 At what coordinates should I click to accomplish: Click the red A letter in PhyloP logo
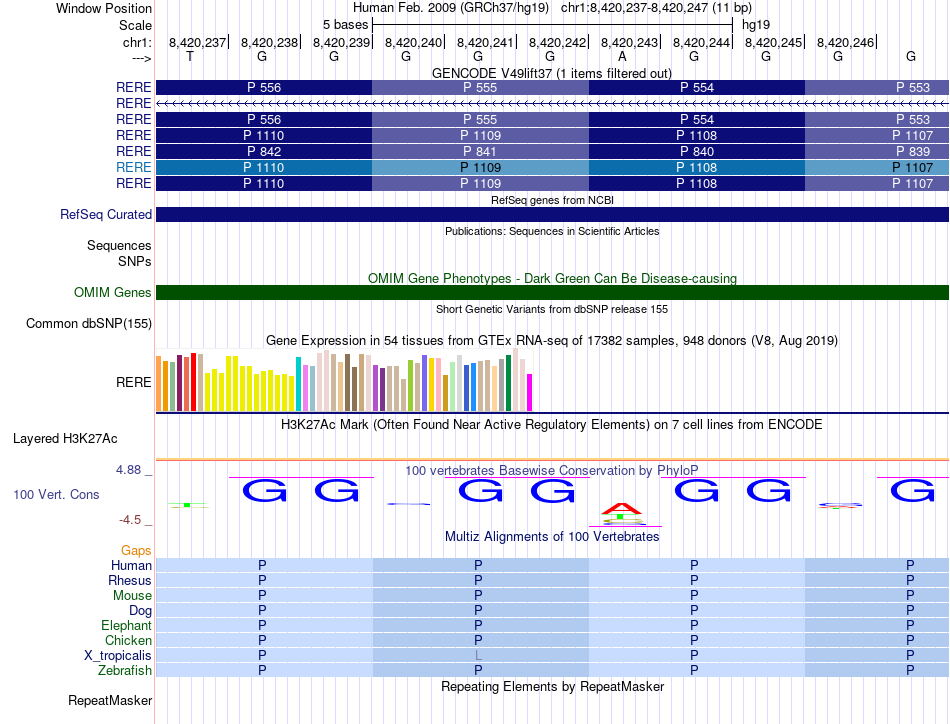click(x=622, y=508)
